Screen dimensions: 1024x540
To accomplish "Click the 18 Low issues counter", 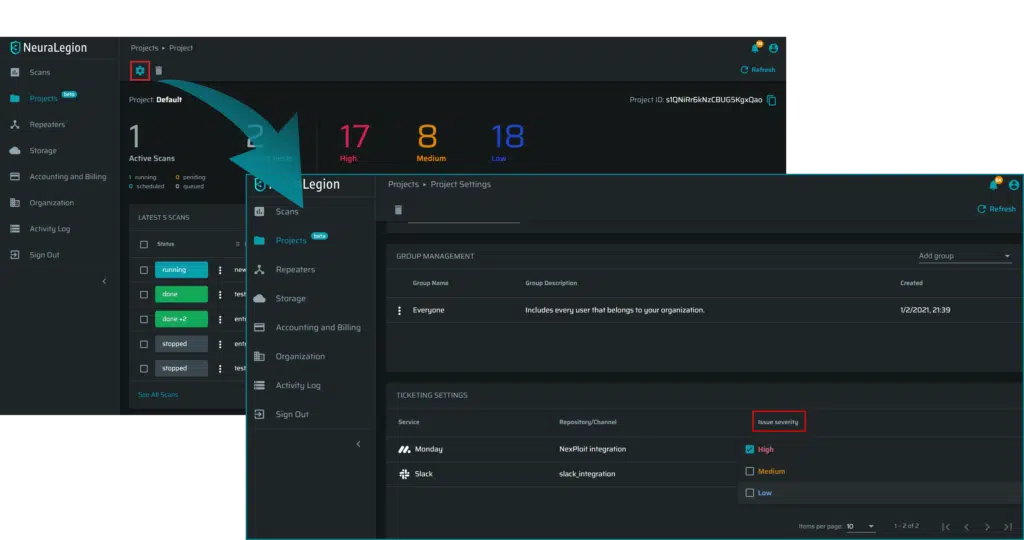I will tap(507, 142).
